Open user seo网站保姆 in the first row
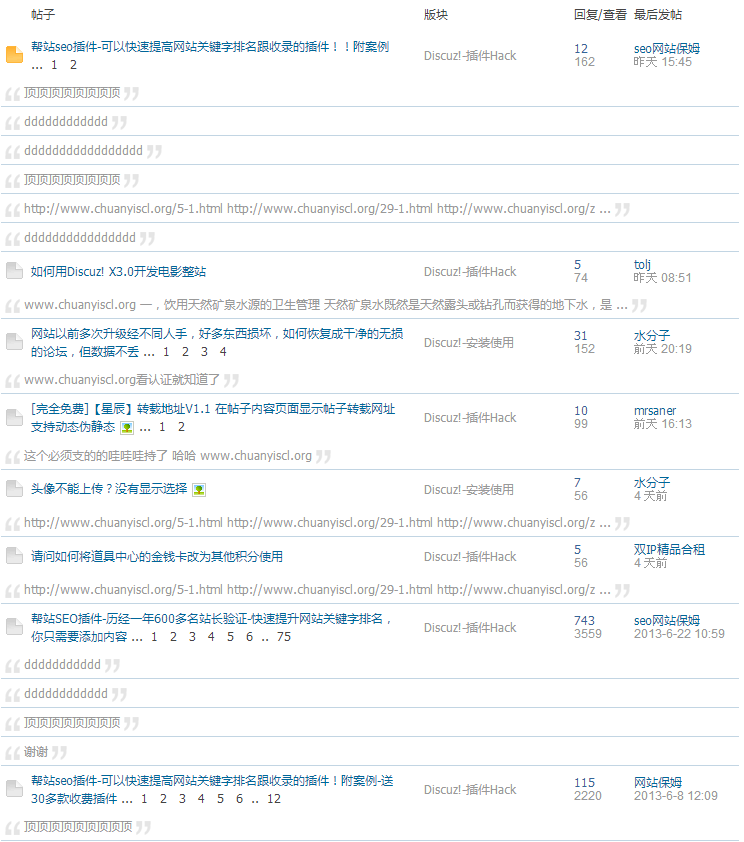744x842 pixels. tap(667, 48)
